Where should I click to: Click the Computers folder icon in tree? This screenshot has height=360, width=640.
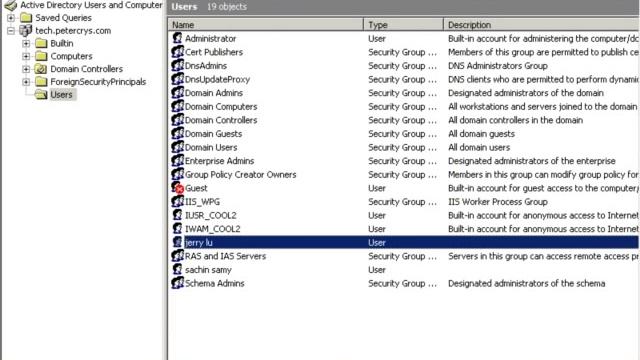[x=41, y=56]
